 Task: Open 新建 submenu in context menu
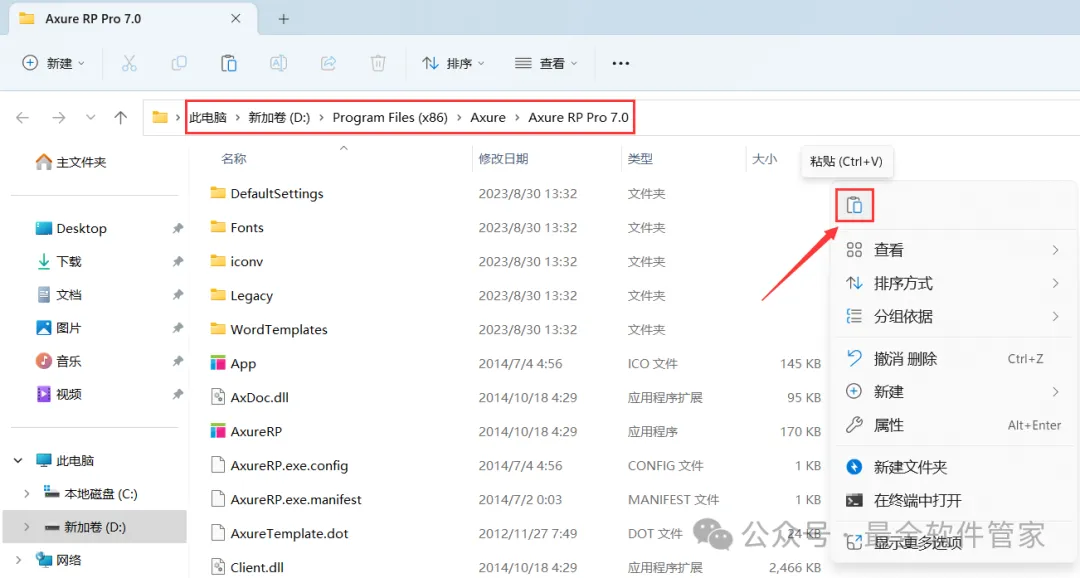pyautogui.click(x=954, y=392)
